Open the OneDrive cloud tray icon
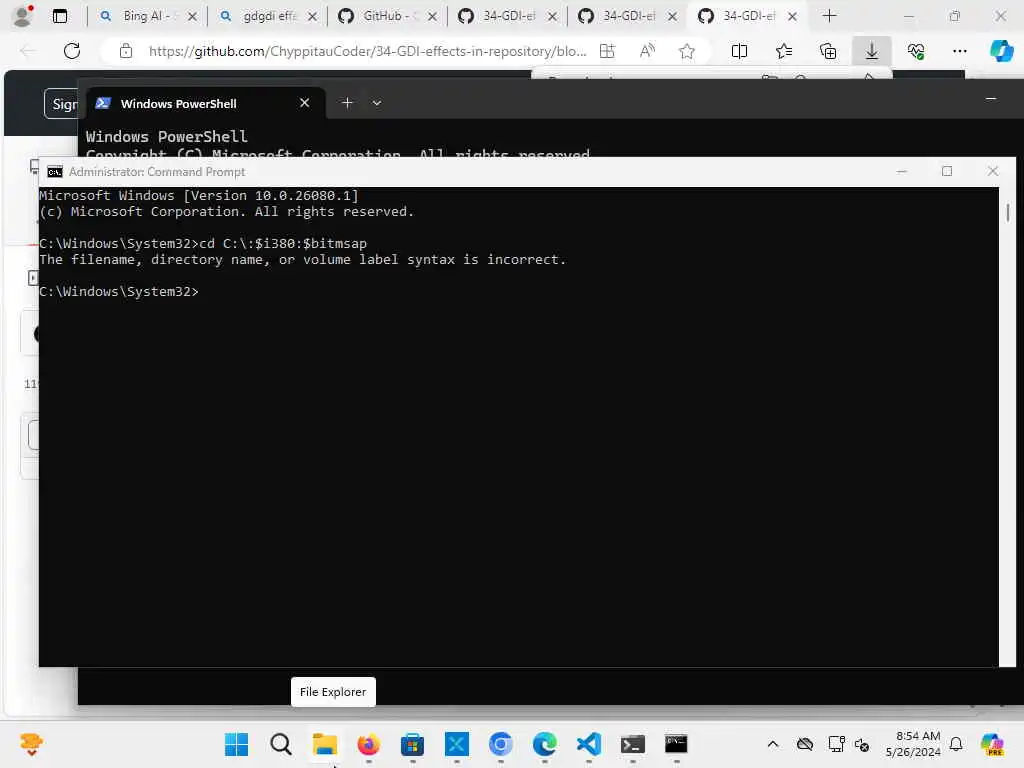The image size is (1024, 768). point(805,744)
